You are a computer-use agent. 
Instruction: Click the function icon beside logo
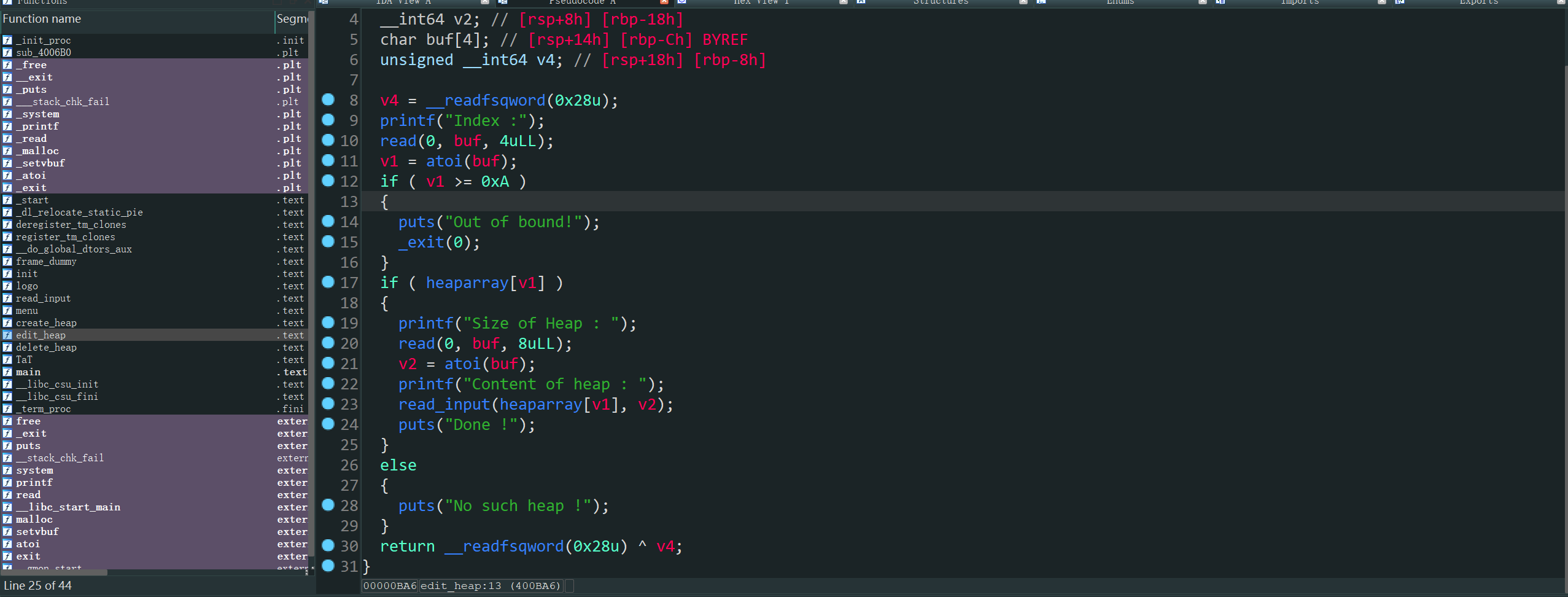point(7,286)
